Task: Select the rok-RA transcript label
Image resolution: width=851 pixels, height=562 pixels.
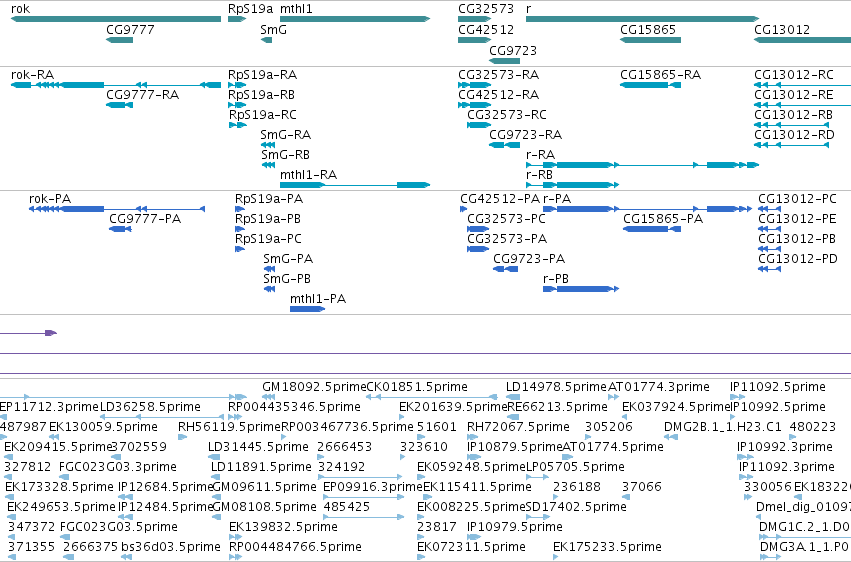Action: tap(33, 74)
